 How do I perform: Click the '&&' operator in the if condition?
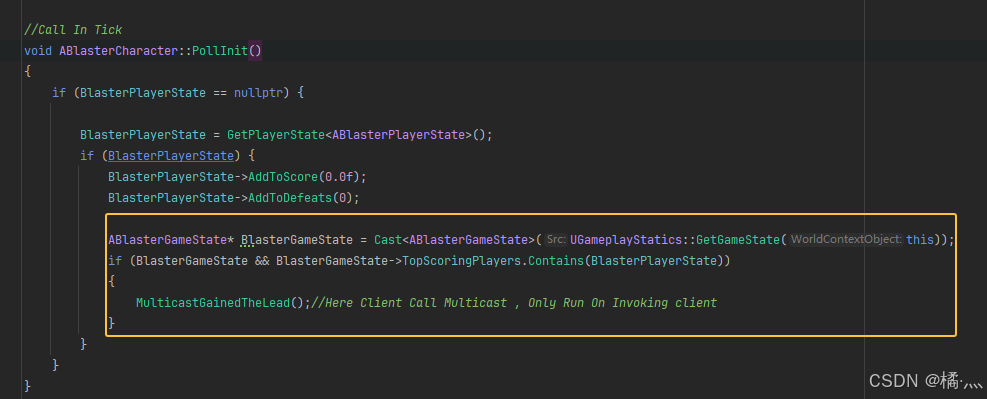(x=262, y=261)
